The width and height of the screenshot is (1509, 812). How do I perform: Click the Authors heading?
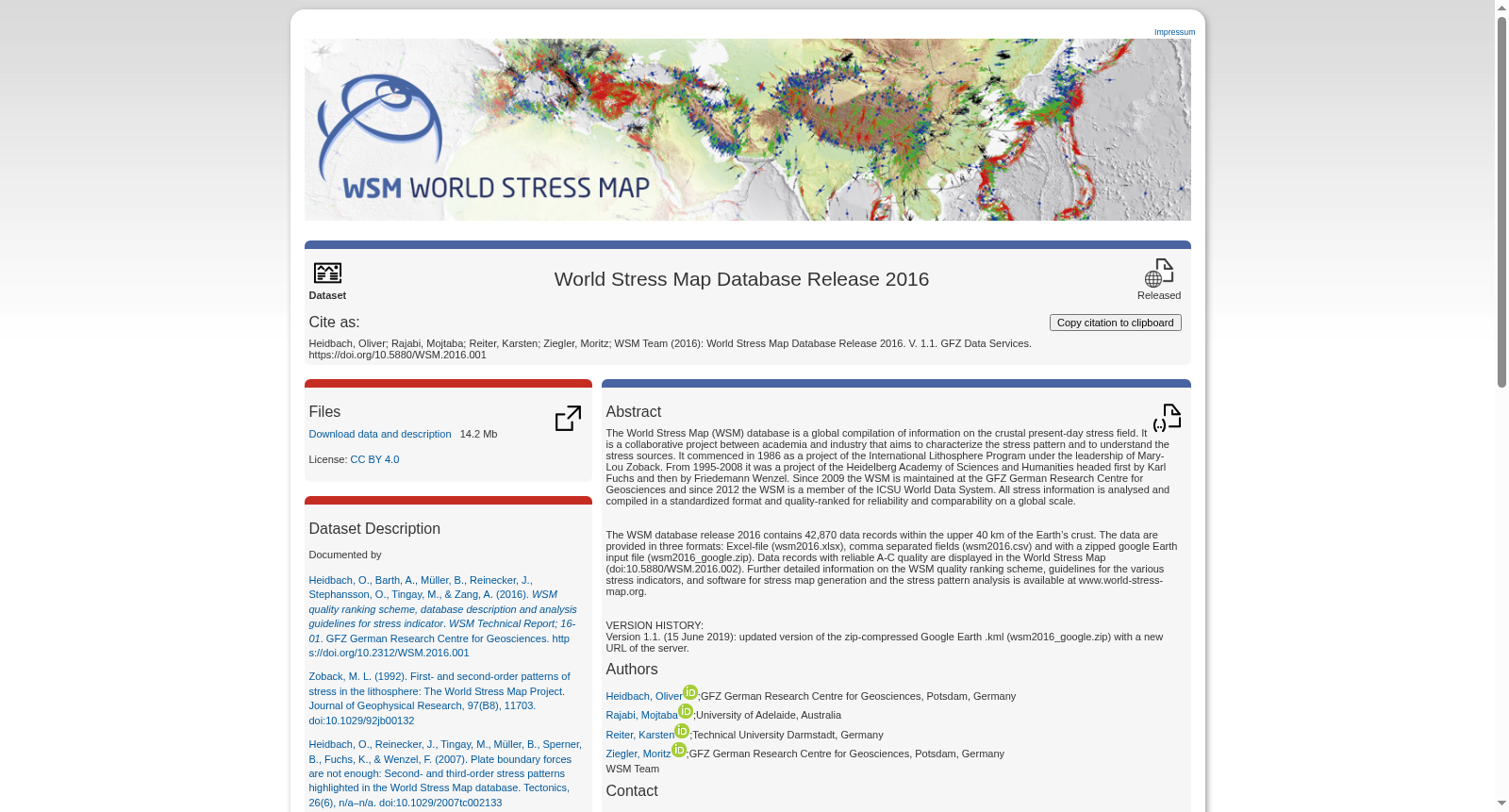632,670
